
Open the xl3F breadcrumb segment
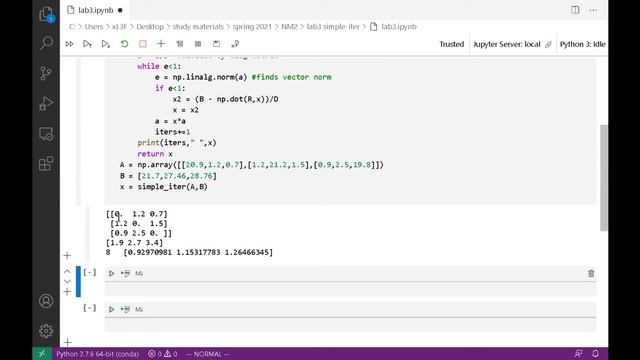(x=119, y=27)
